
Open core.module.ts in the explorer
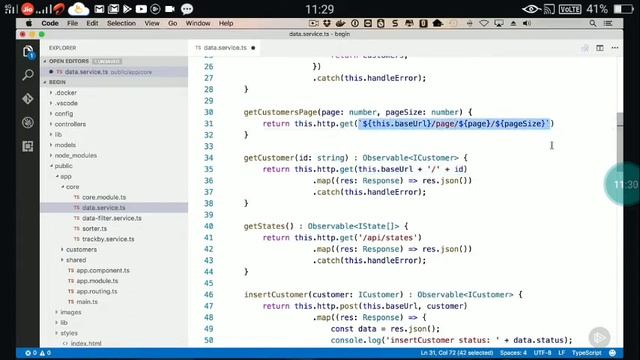(x=104, y=197)
